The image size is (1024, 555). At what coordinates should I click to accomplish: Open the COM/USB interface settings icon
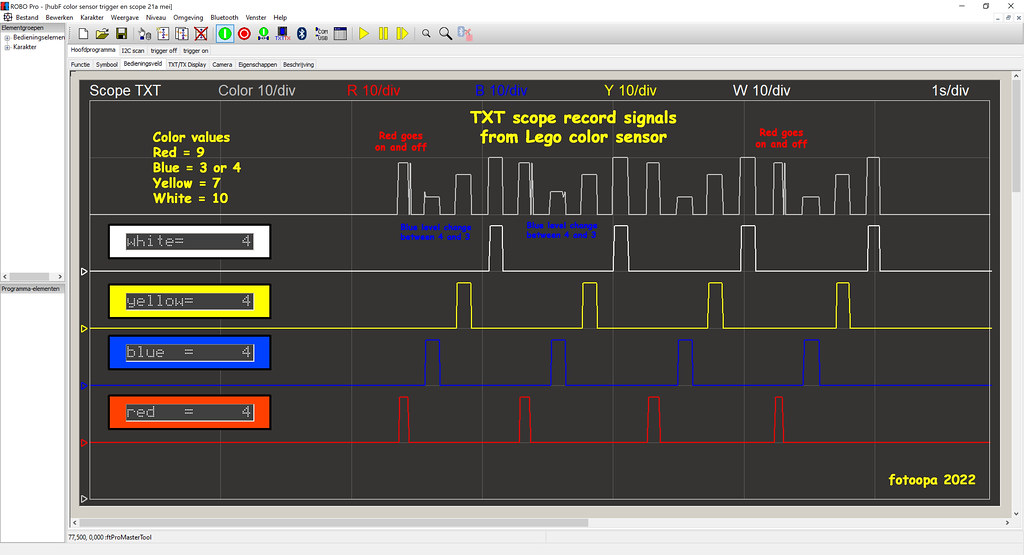[321, 33]
